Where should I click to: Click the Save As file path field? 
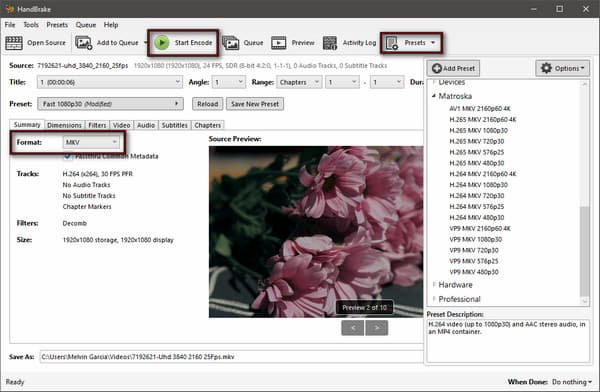coord(232,357)
